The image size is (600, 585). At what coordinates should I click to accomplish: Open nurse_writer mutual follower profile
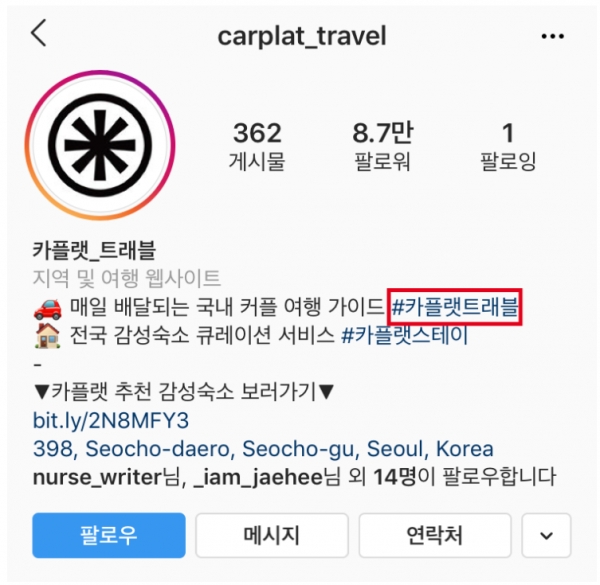pyautogui.click(x=97, y=477)
